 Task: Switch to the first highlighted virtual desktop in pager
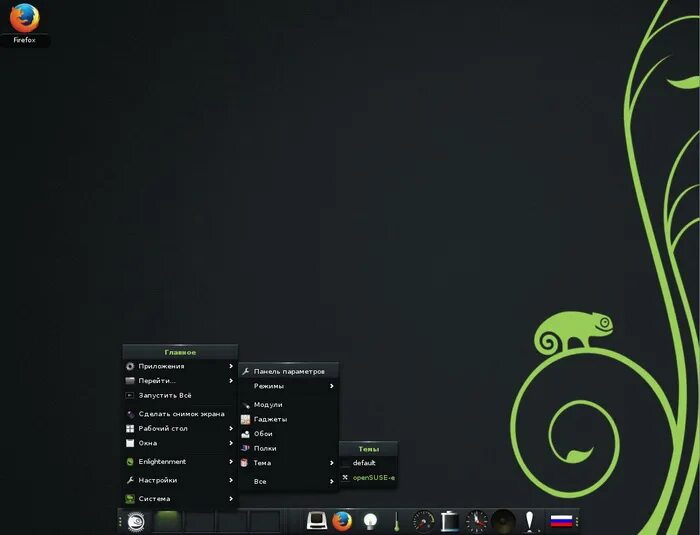167,521
